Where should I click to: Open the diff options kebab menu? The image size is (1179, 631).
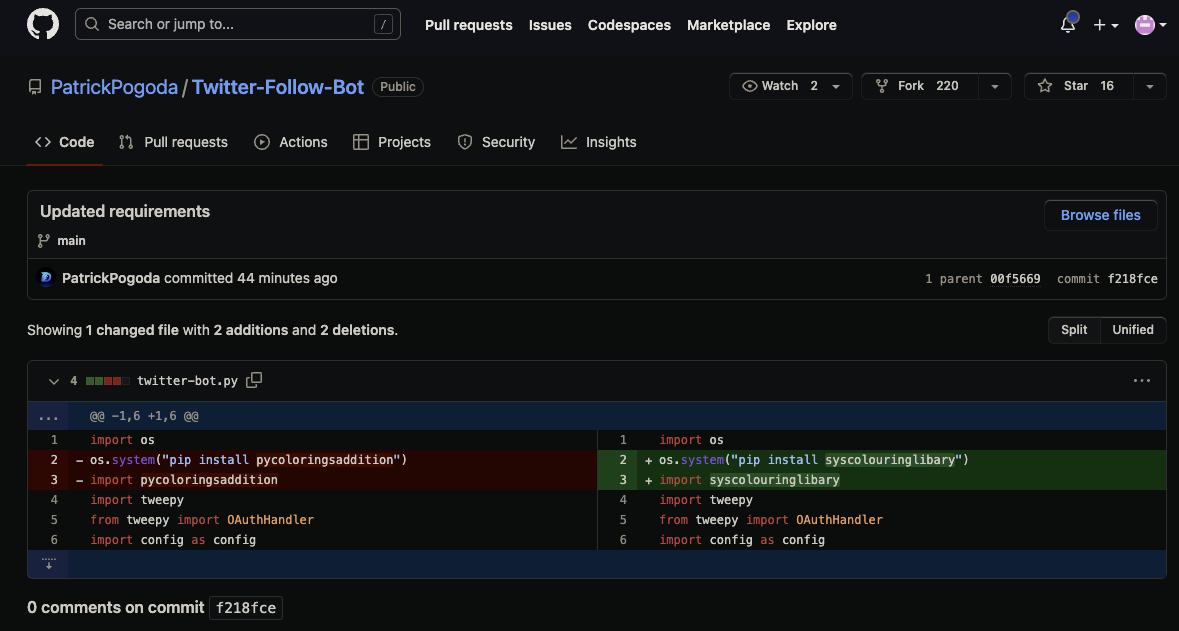[x=1141, y=381]
